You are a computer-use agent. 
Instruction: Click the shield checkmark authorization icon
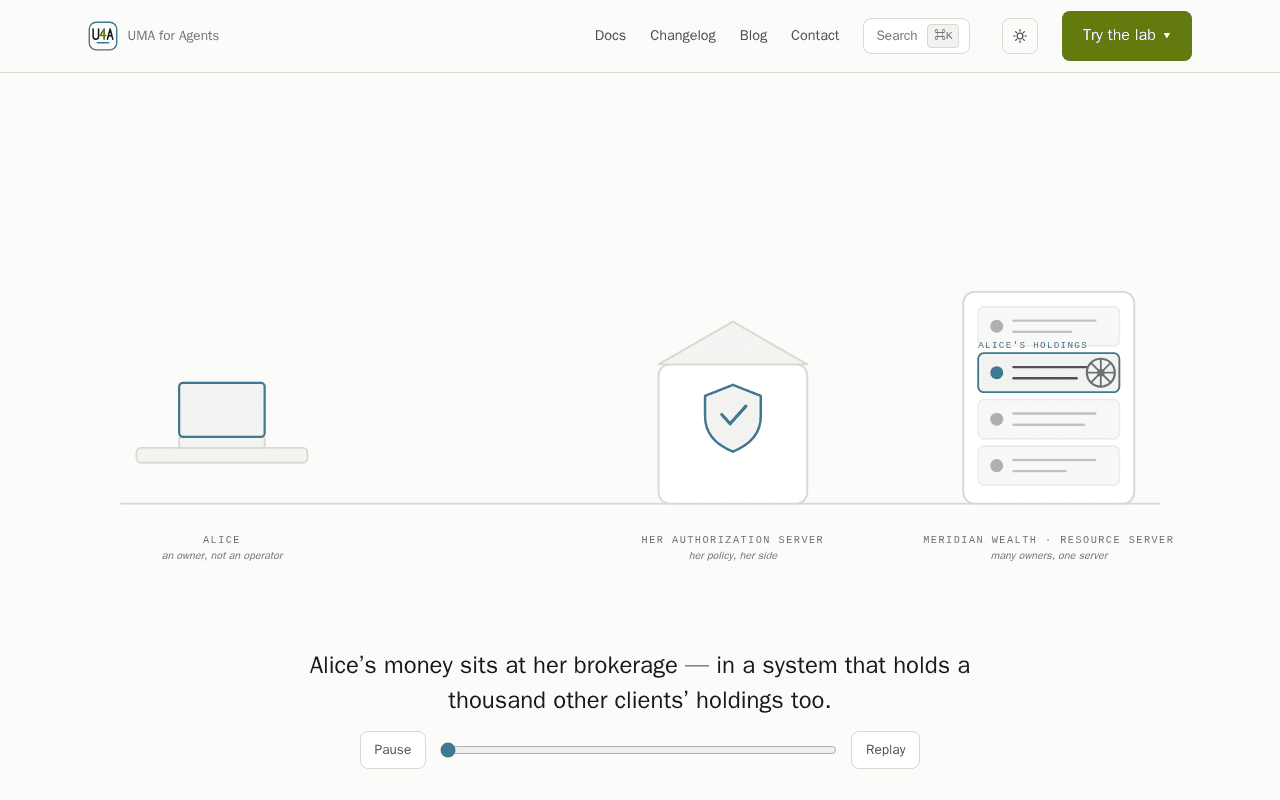tap(733, 418)
